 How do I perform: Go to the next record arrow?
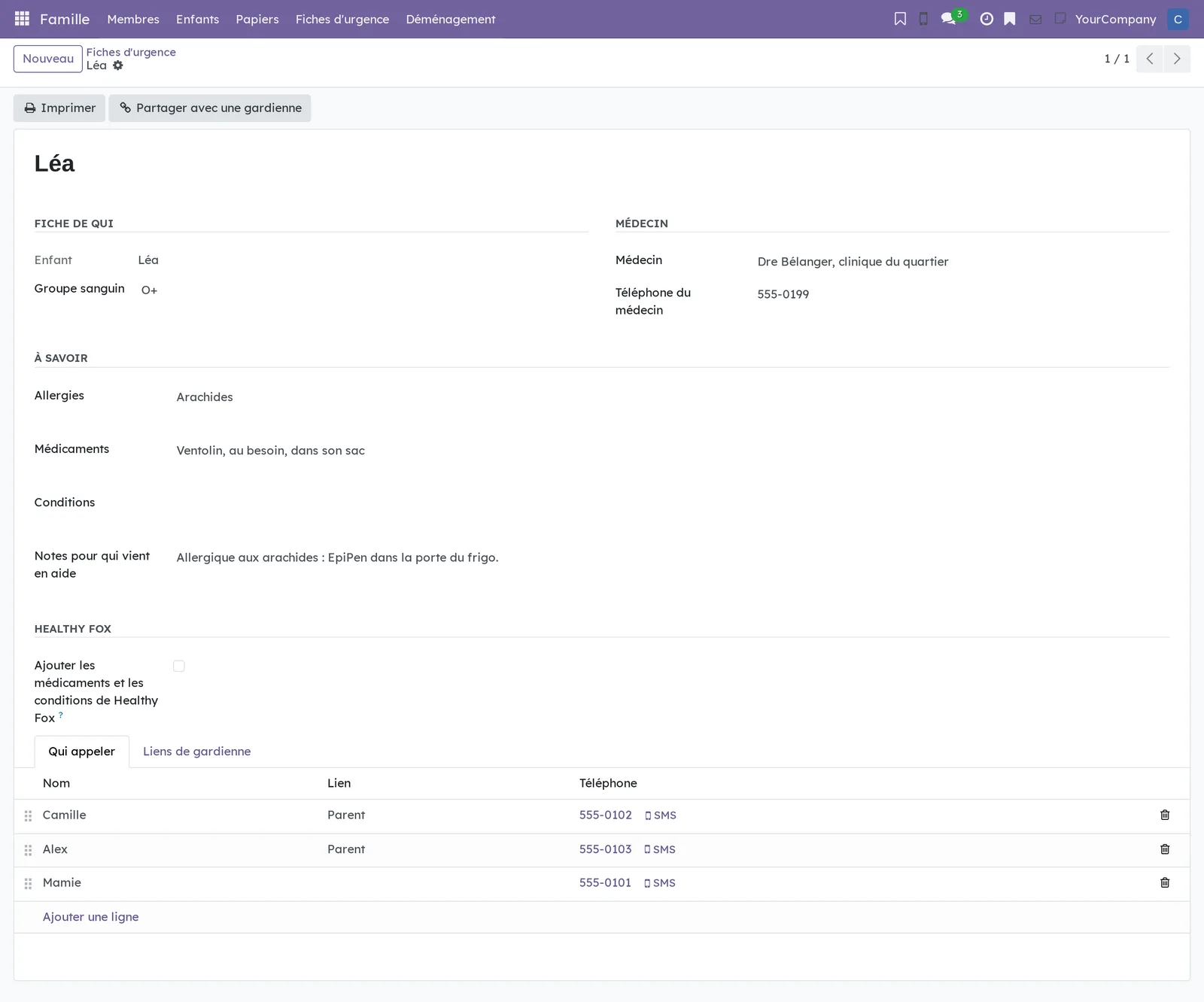(x=1177, y=59)
